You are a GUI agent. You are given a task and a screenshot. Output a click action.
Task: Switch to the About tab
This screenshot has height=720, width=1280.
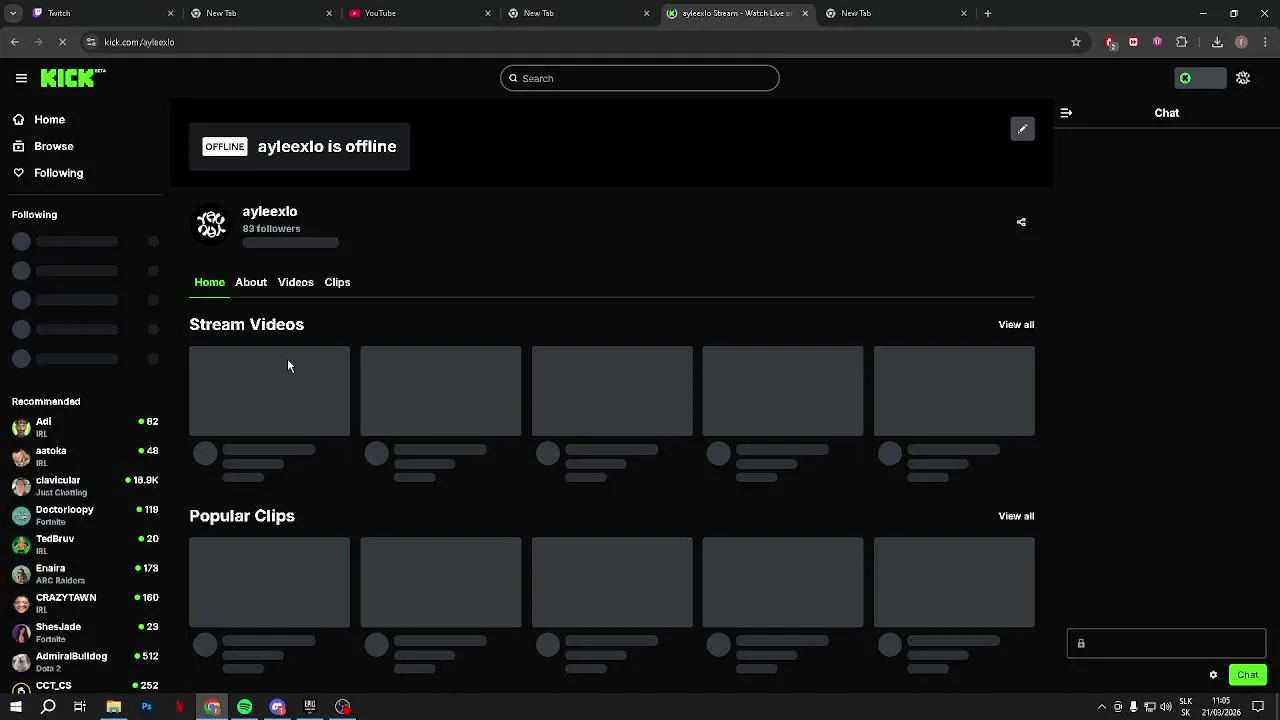click(251, 282)
